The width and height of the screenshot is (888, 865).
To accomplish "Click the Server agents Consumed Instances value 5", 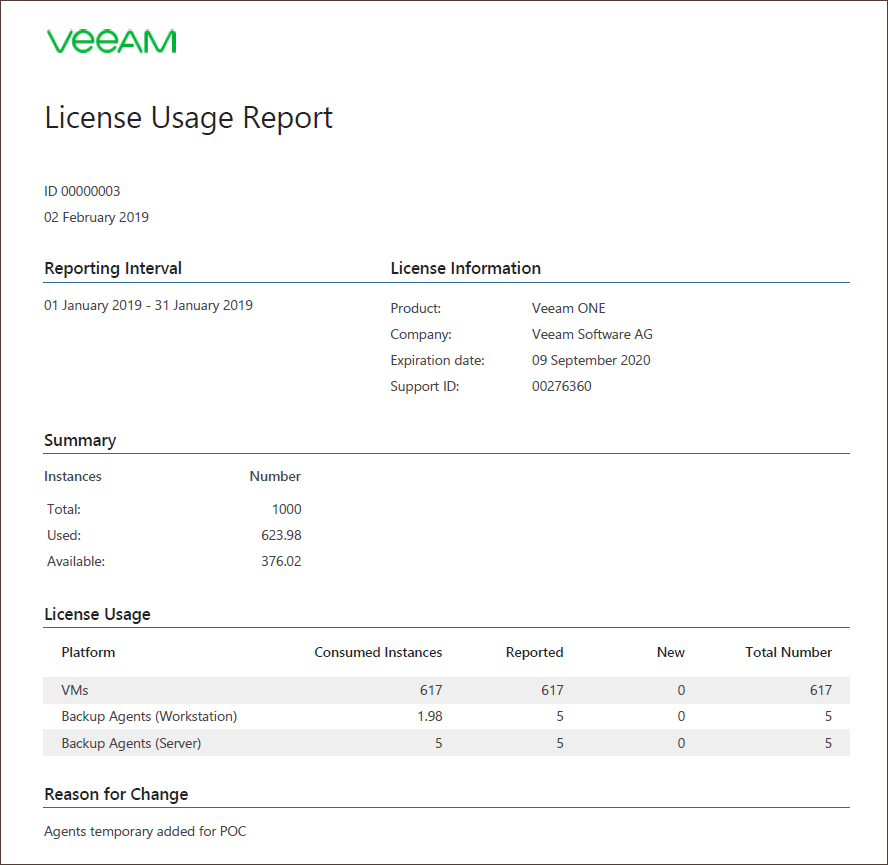I will tap(439, 743).
